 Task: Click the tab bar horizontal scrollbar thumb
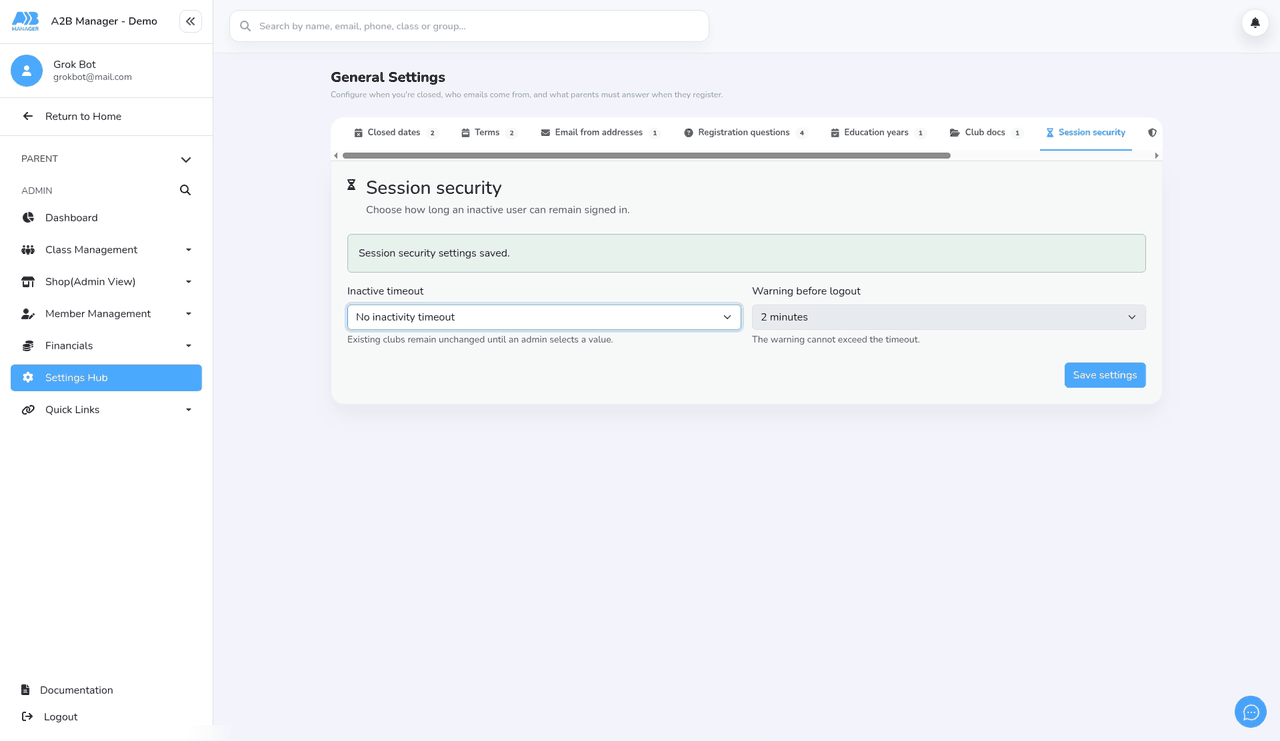coord(646,156)
